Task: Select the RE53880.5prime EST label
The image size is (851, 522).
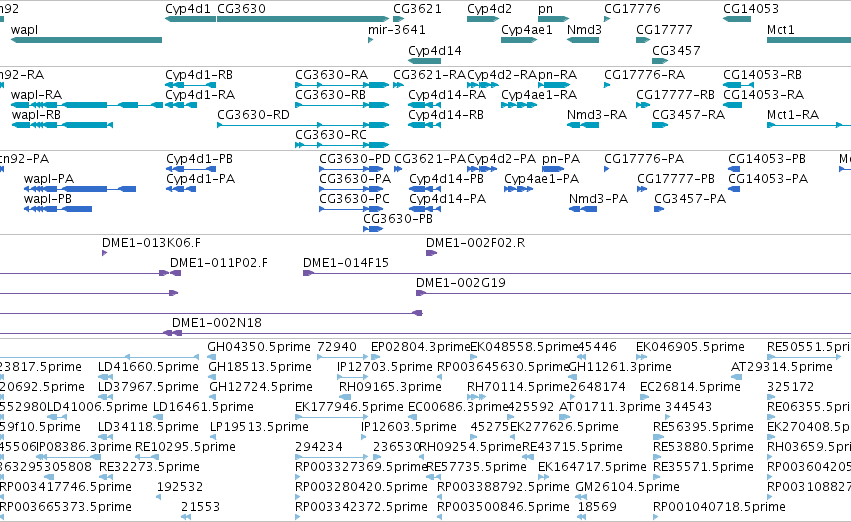Action: click(x=703, y=447)
